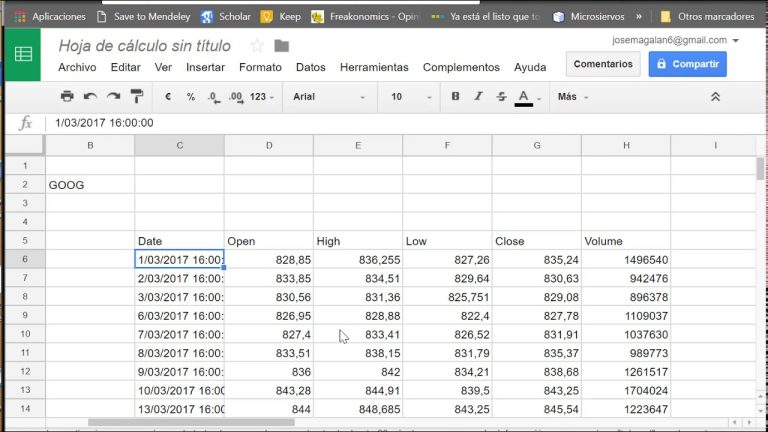This screenshot has height=432, width=768.
Task: Open the move to folder icon
Action: click(x=281, y=46)
